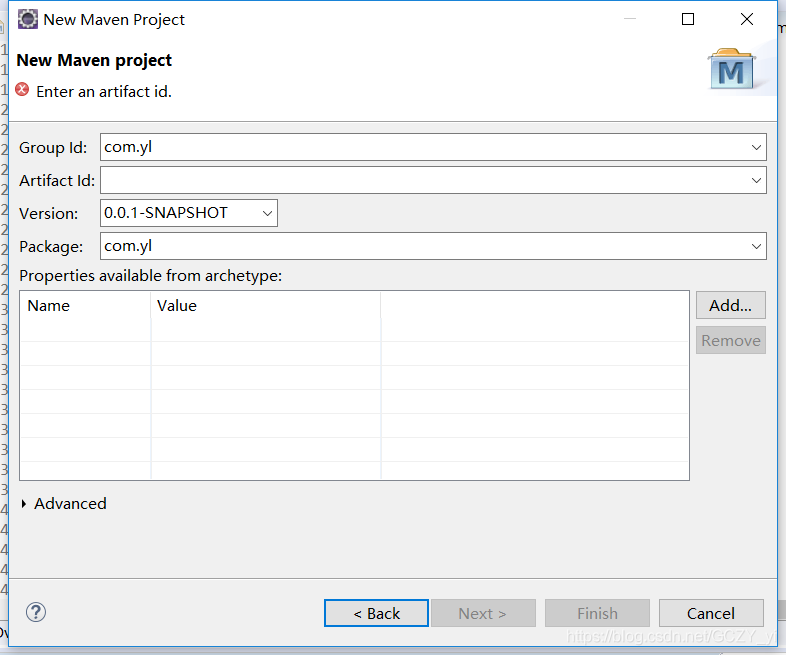Click the Package: label

tap(51, 247)
